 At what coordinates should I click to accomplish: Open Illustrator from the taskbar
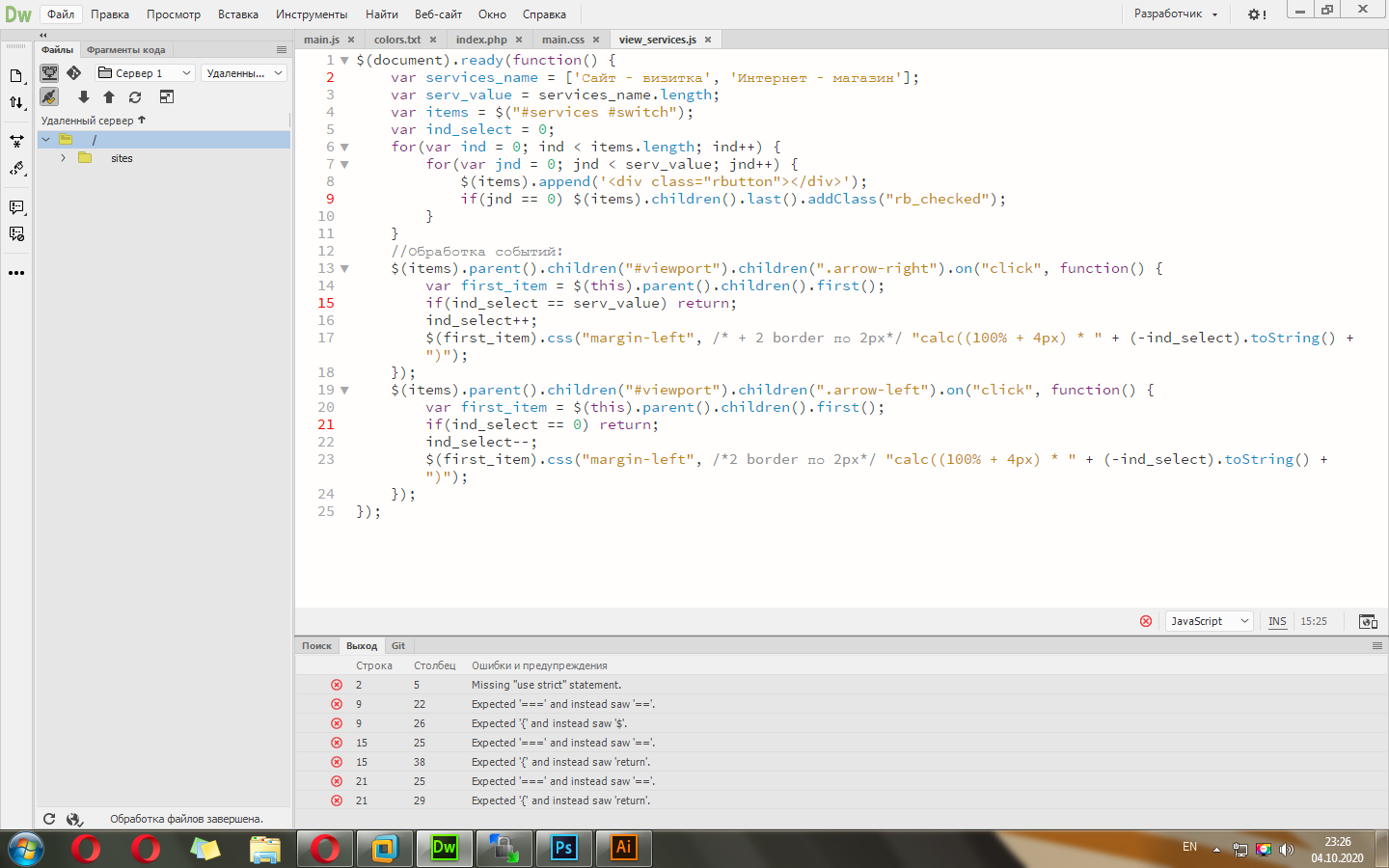point(623,849)
